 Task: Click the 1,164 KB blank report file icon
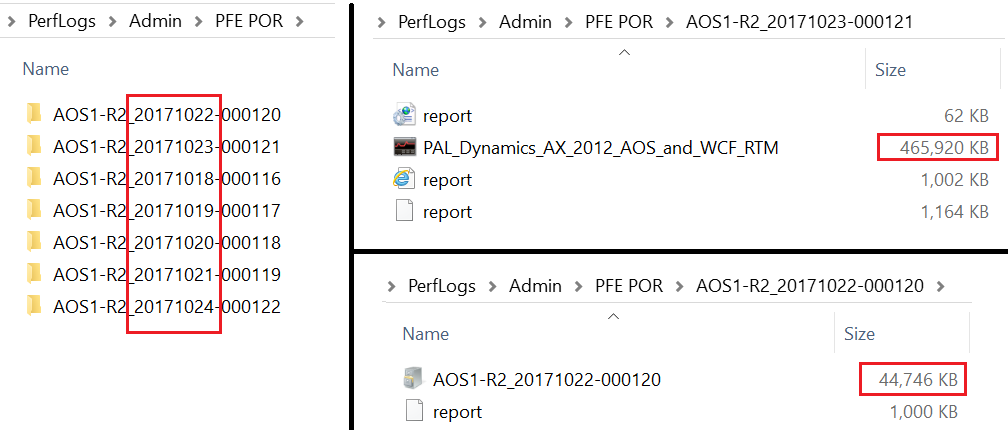[x=404, y=211]
